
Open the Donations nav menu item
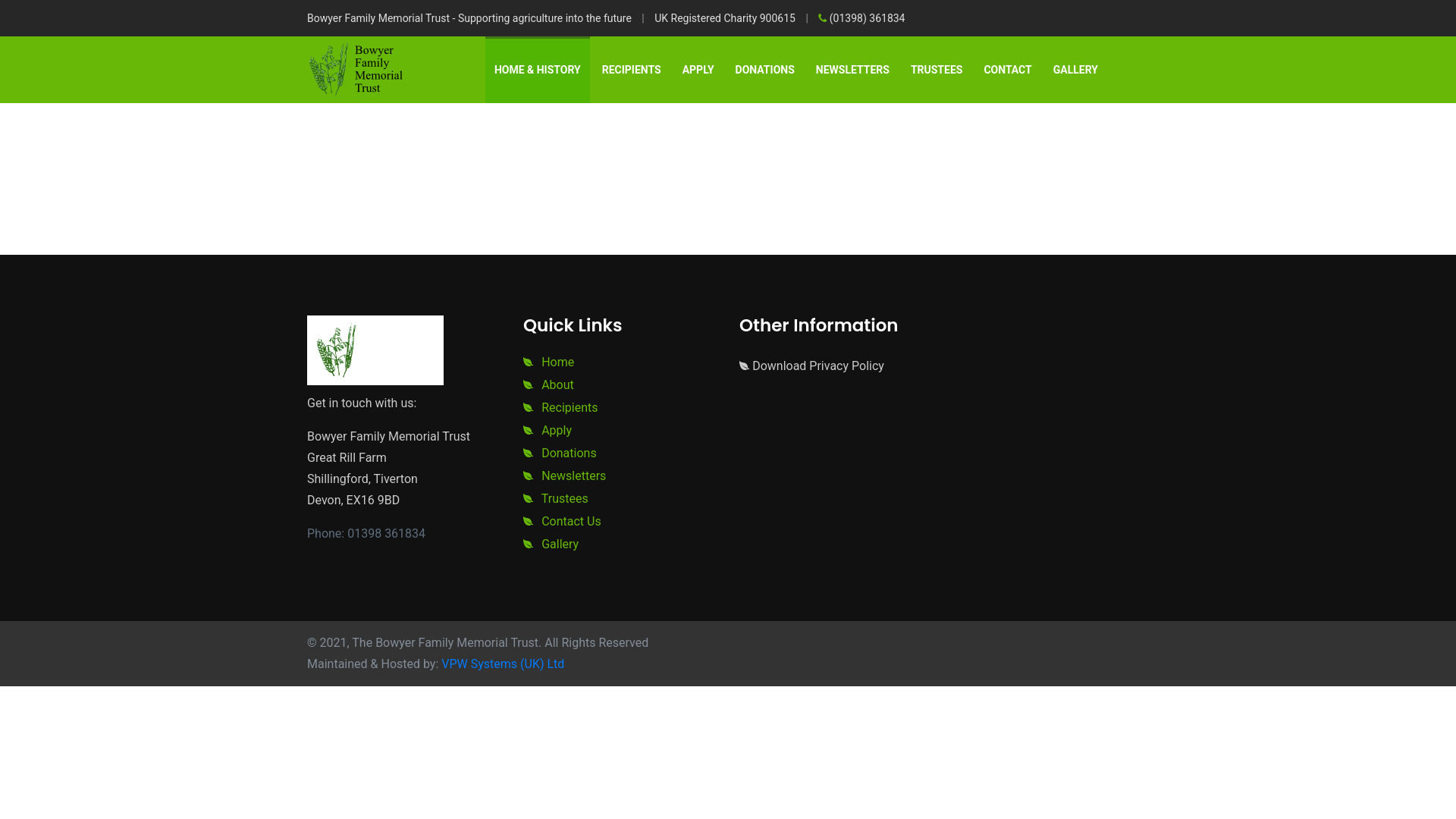pyautogui.click(x=764, y=70)
